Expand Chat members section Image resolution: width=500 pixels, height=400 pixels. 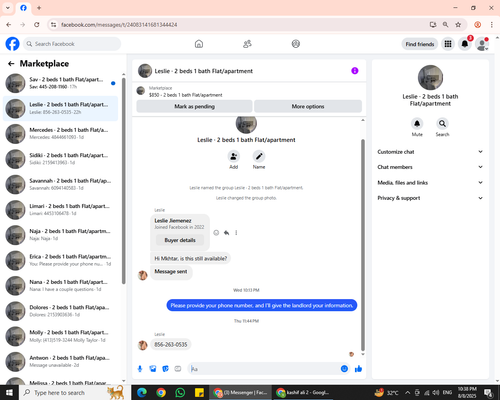pos(430,167)
